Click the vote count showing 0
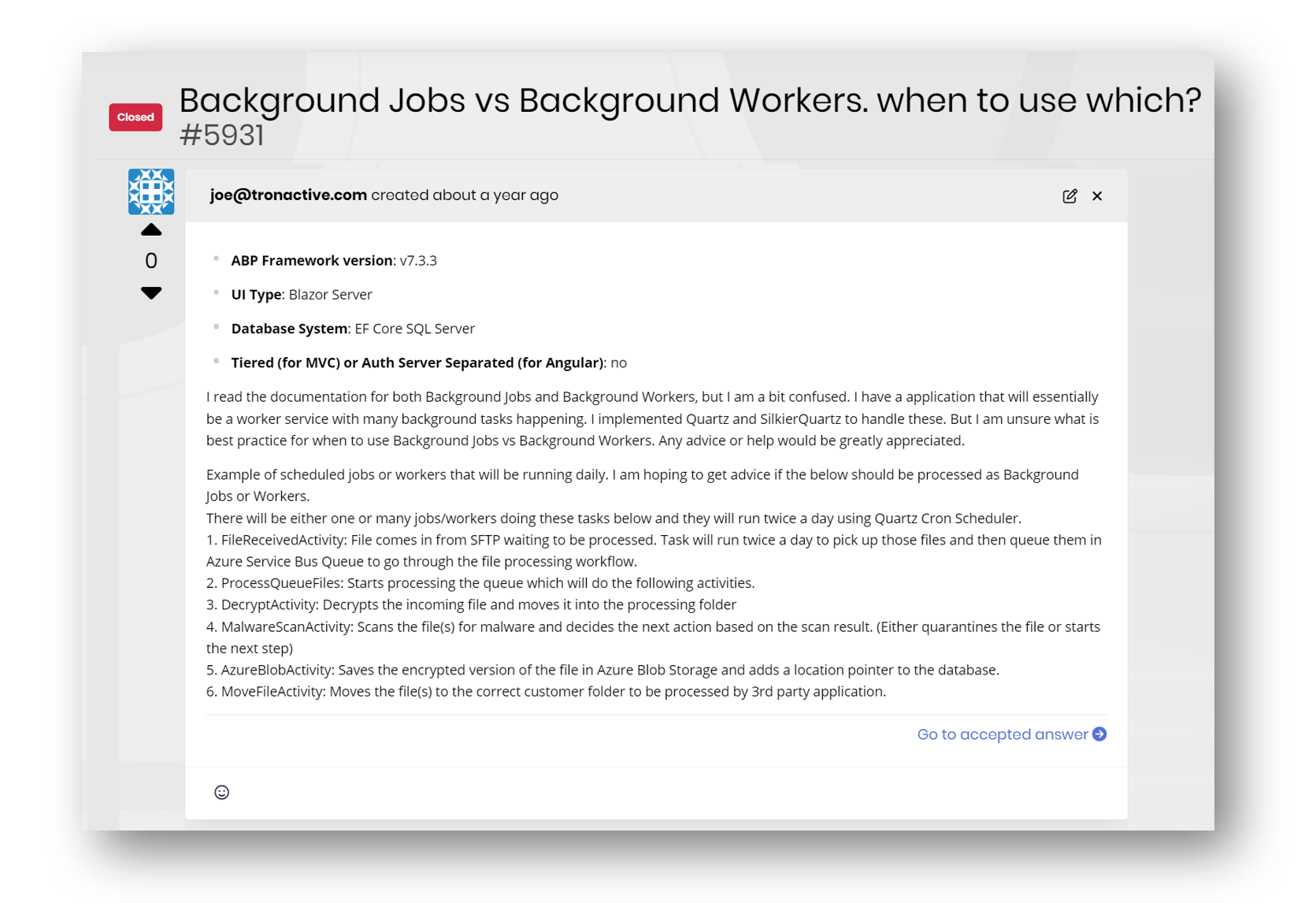Image resolution: width=1316 pixels, height=903 pixels. pyautogui.click(x=151, y=261)
